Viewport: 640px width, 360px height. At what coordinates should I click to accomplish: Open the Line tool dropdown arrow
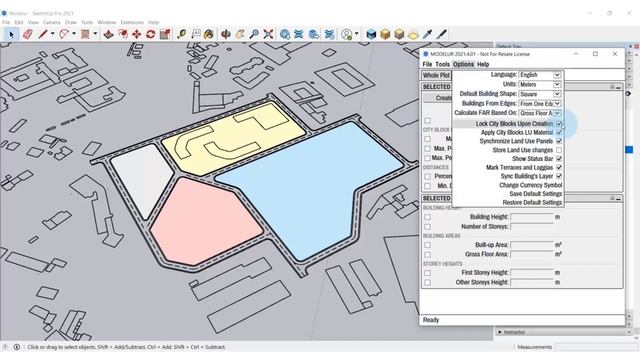click(x=53, y=34)
